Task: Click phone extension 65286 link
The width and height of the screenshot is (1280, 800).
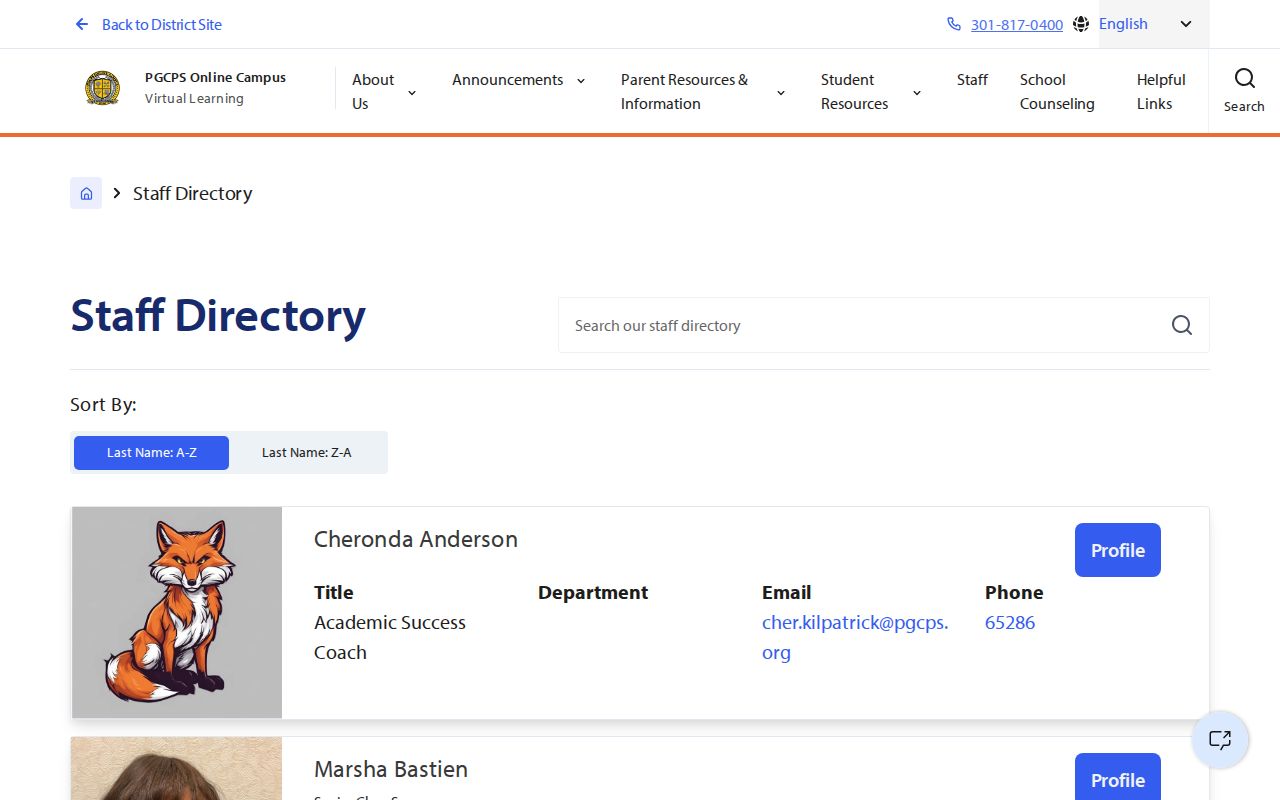Action: pyautogui.click(x=1010, y=622)
